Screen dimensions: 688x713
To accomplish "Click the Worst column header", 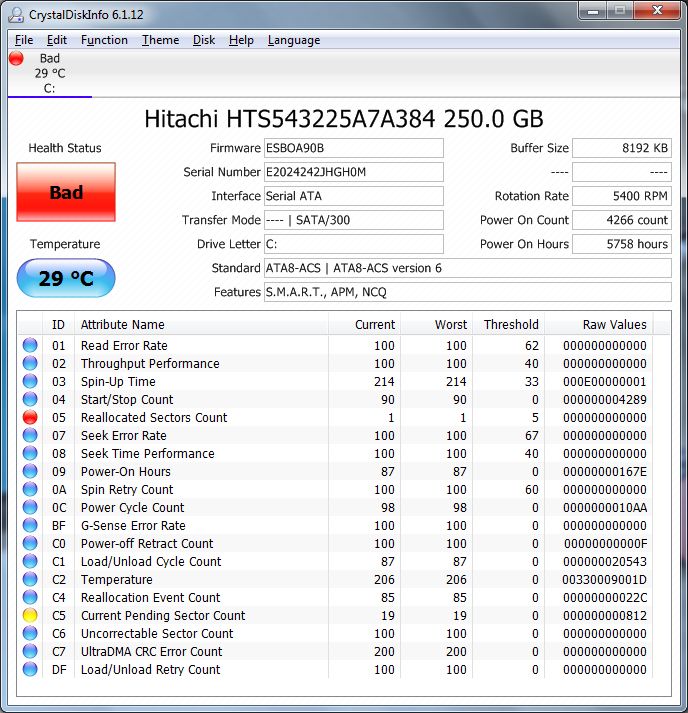I will [x=437, y=325].
